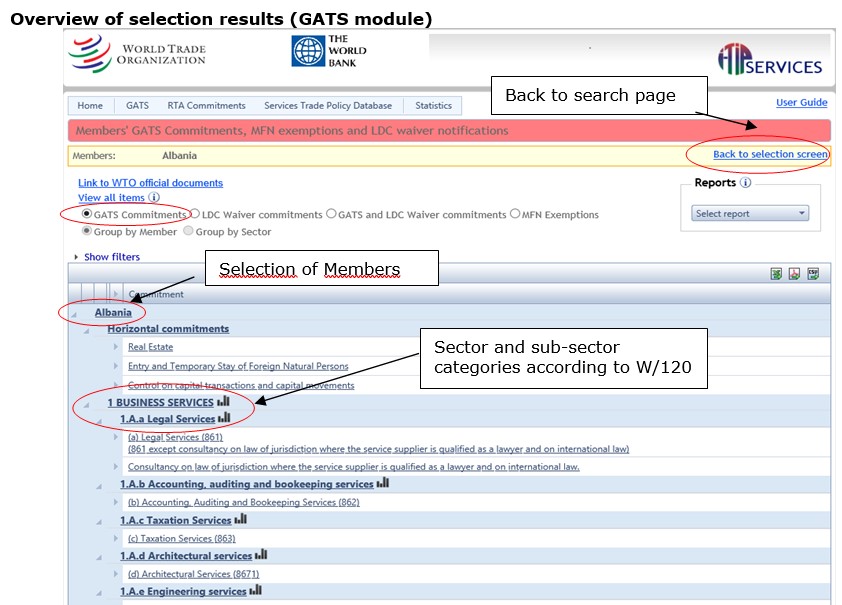Open (d) Architectural Services (8671) link
842x605 pixels.
click(193, 574)
